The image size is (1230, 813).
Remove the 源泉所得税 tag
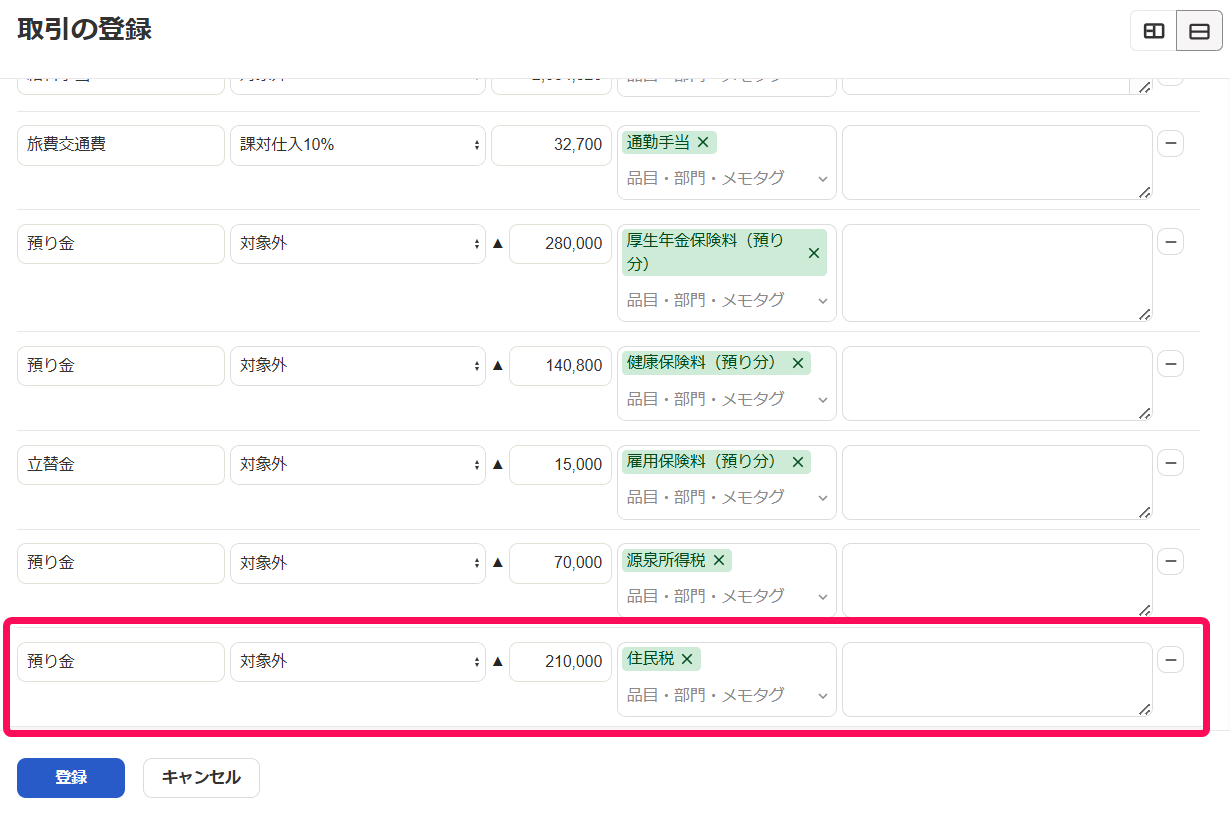tap(719, 560)
